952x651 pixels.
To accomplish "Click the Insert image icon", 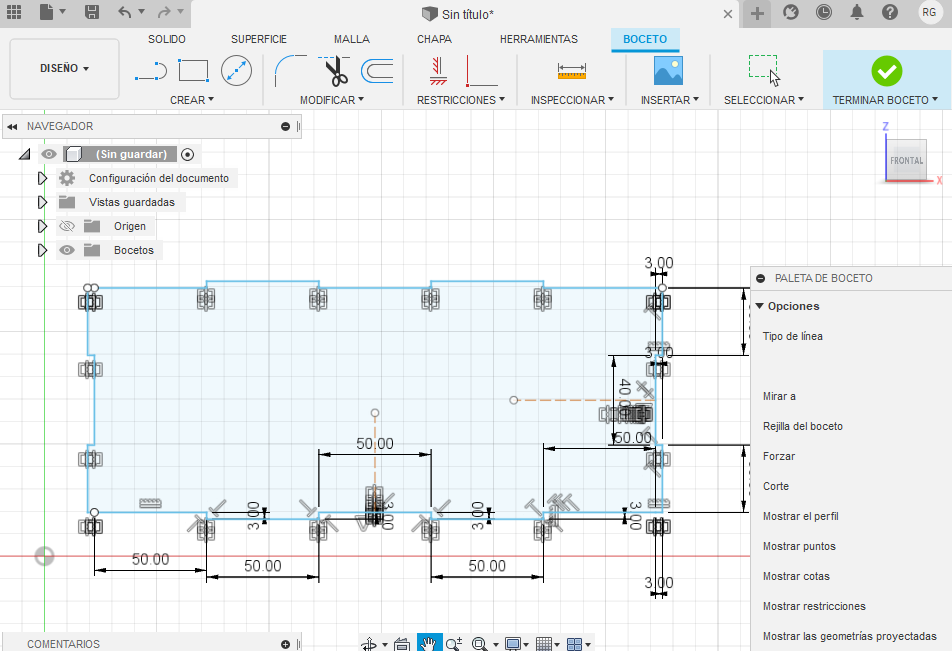I will (x=668, y=70).
